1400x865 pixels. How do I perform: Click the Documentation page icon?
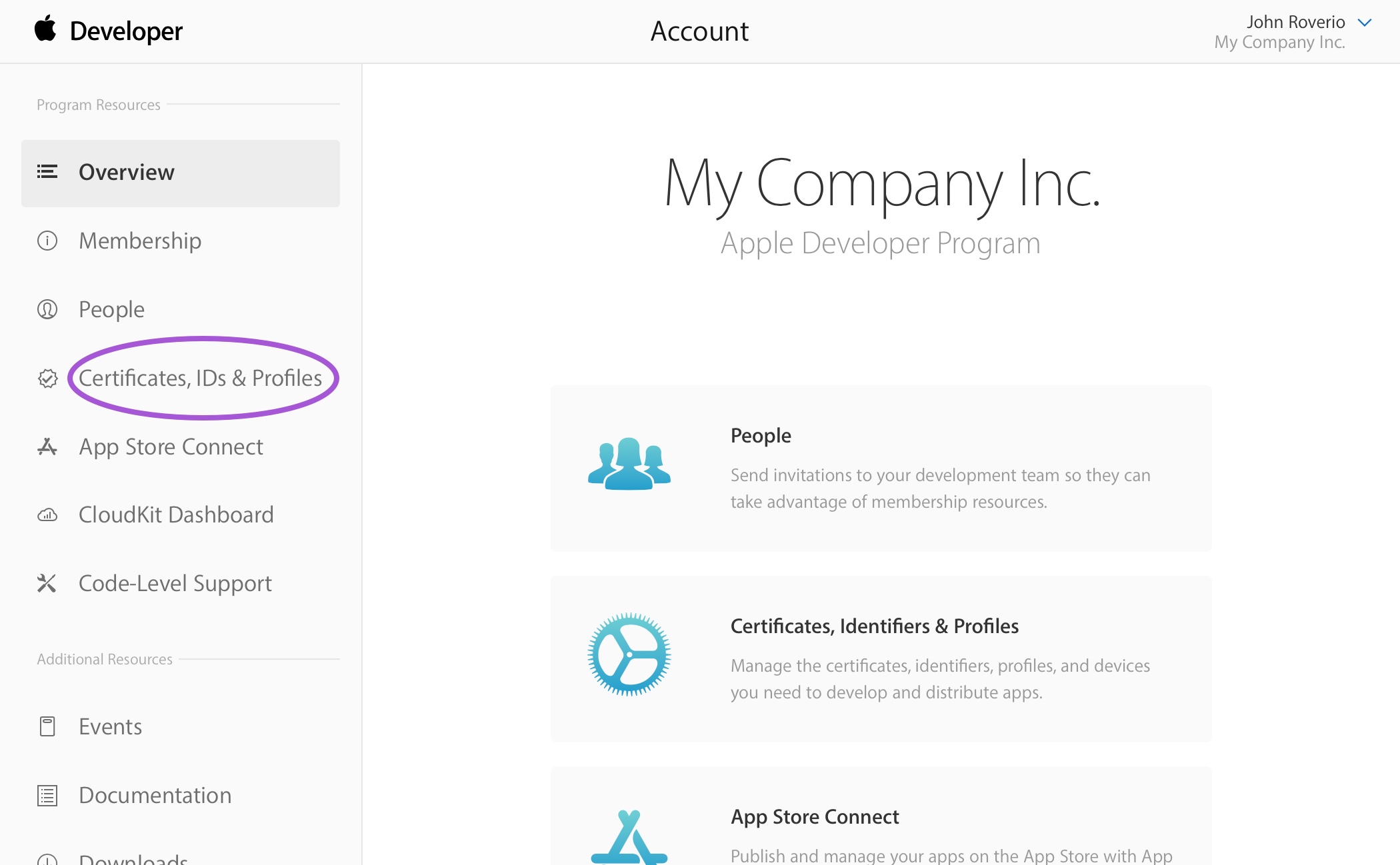tap(47, 795)
